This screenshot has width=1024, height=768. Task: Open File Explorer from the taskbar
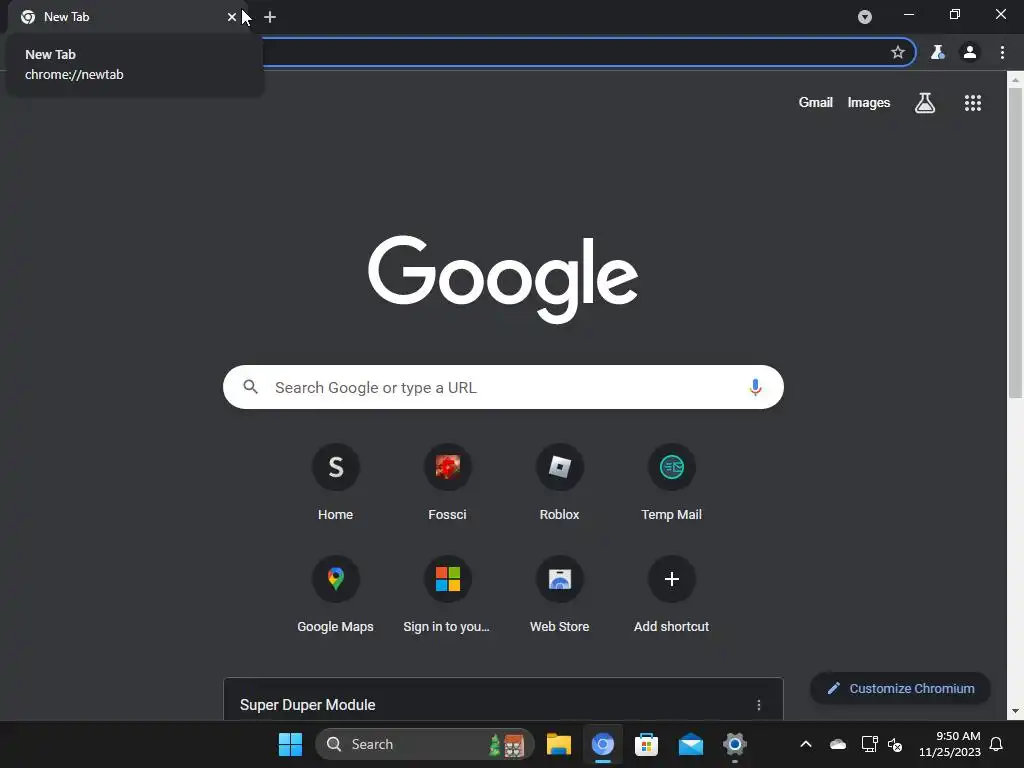coord(559,744)
